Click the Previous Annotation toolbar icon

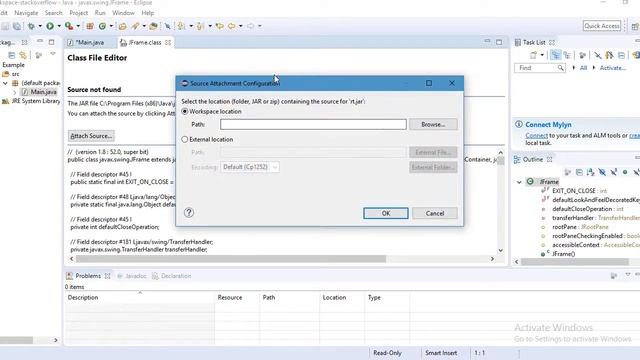(200, 26)
